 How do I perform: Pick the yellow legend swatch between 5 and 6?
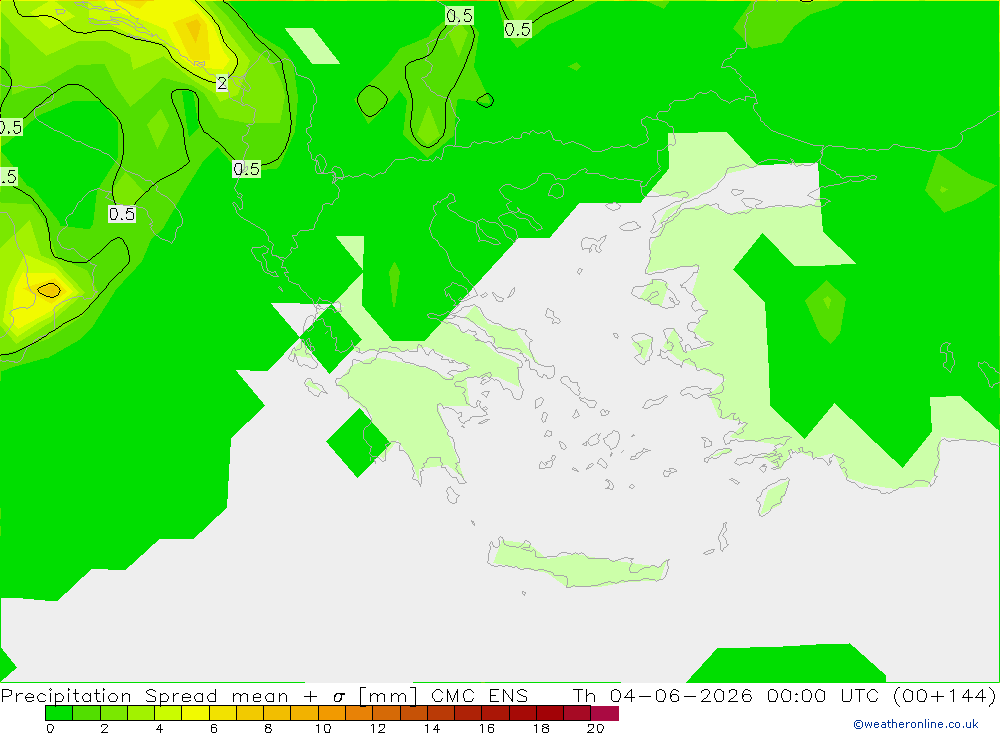[195, 713]
